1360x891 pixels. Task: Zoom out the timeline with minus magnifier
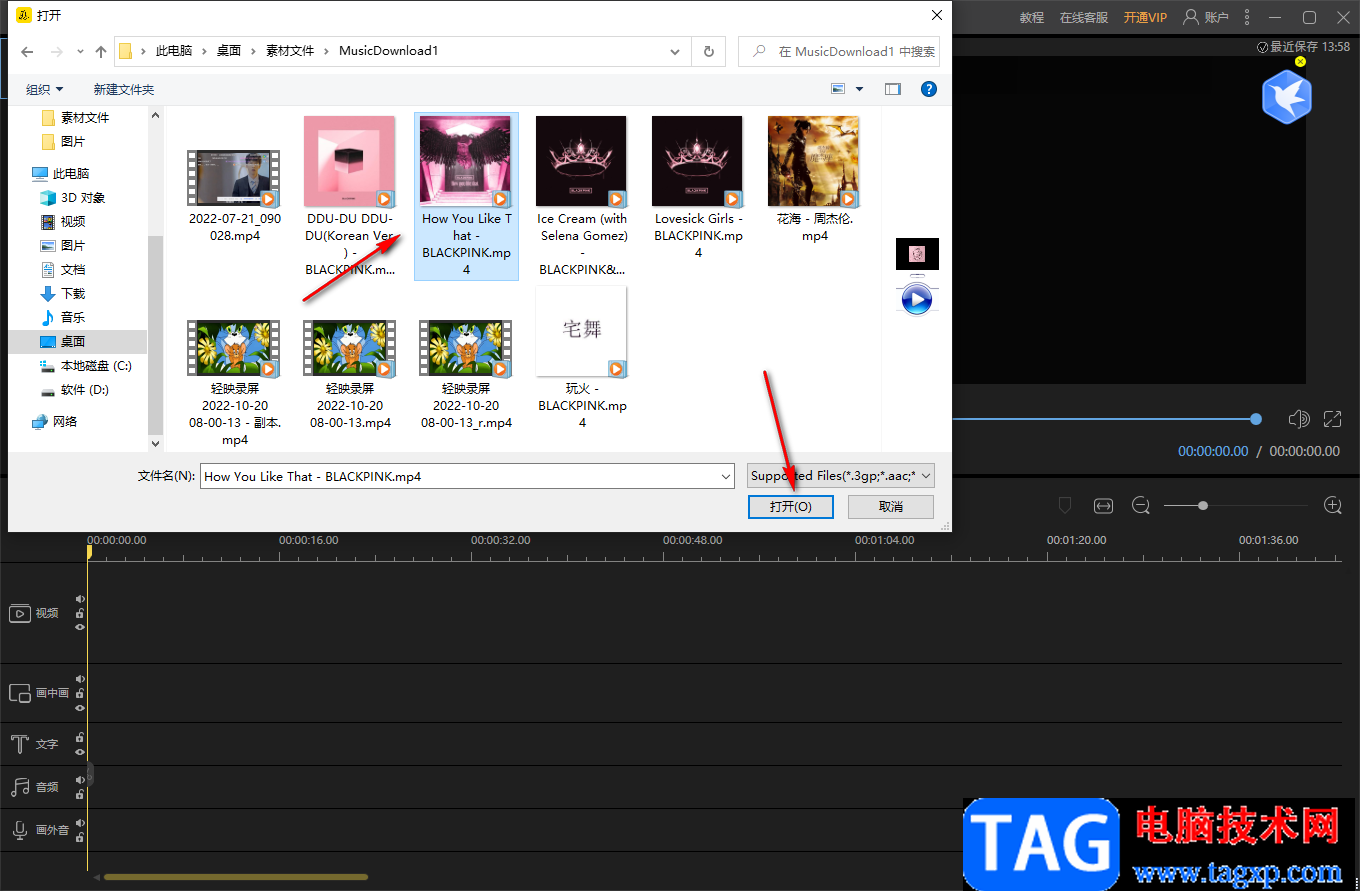[x=1141, y=506]
